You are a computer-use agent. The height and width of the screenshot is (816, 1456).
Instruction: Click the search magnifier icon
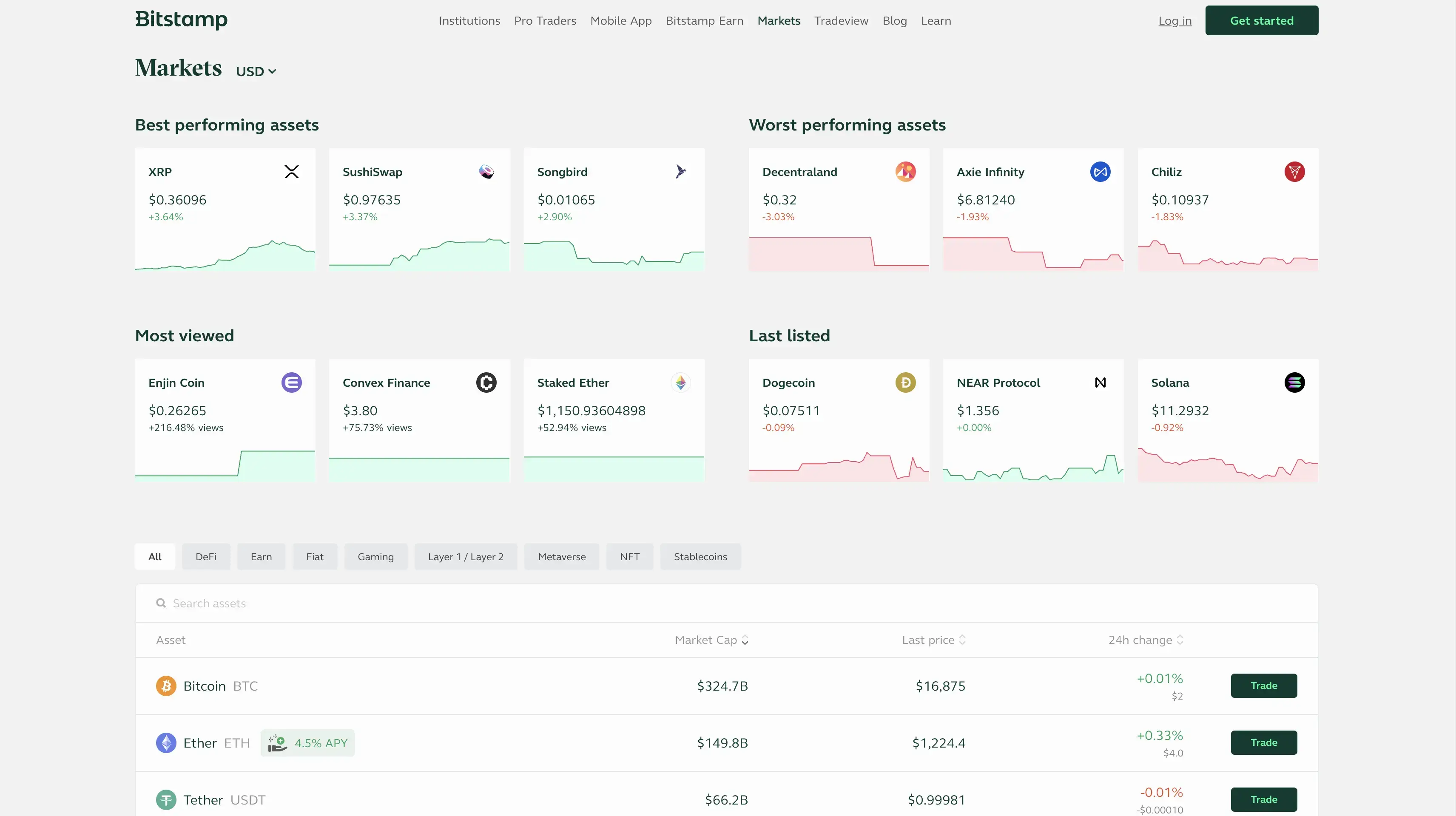pyautogui.click(x=161, y=603)
